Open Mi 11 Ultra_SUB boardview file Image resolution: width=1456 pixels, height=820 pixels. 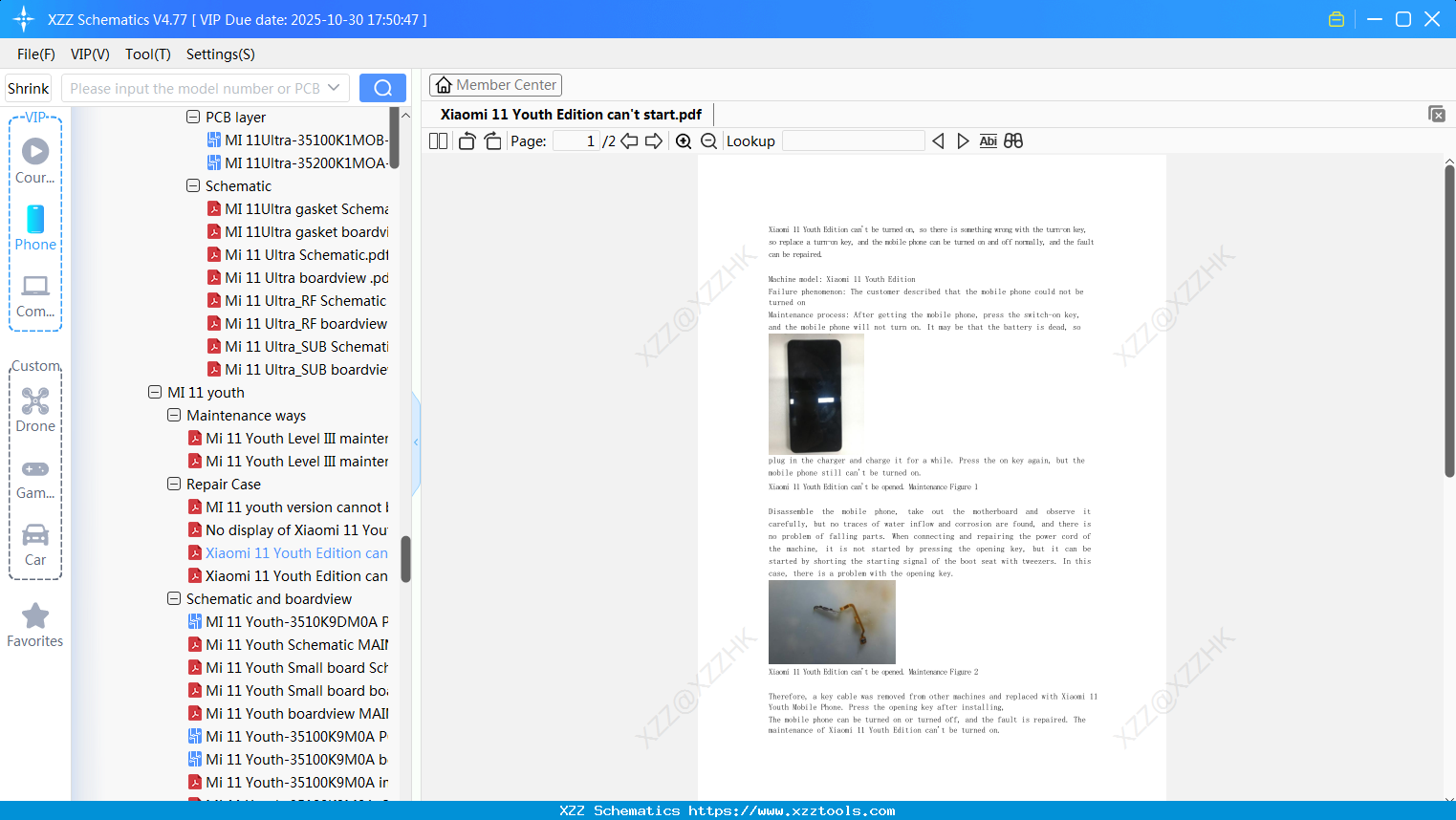[x=298, y=369]
